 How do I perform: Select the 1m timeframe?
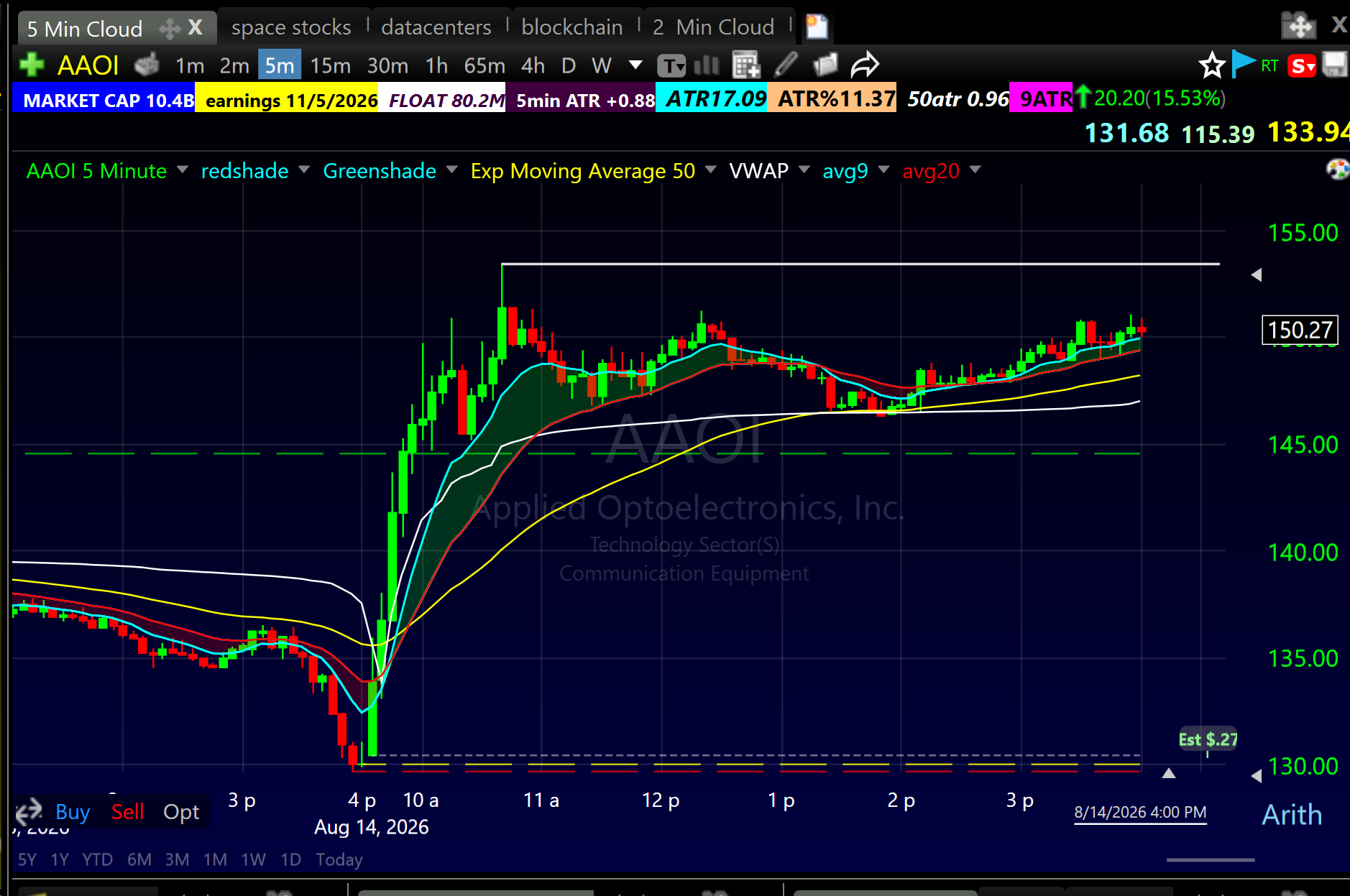[x=190, y=66]
